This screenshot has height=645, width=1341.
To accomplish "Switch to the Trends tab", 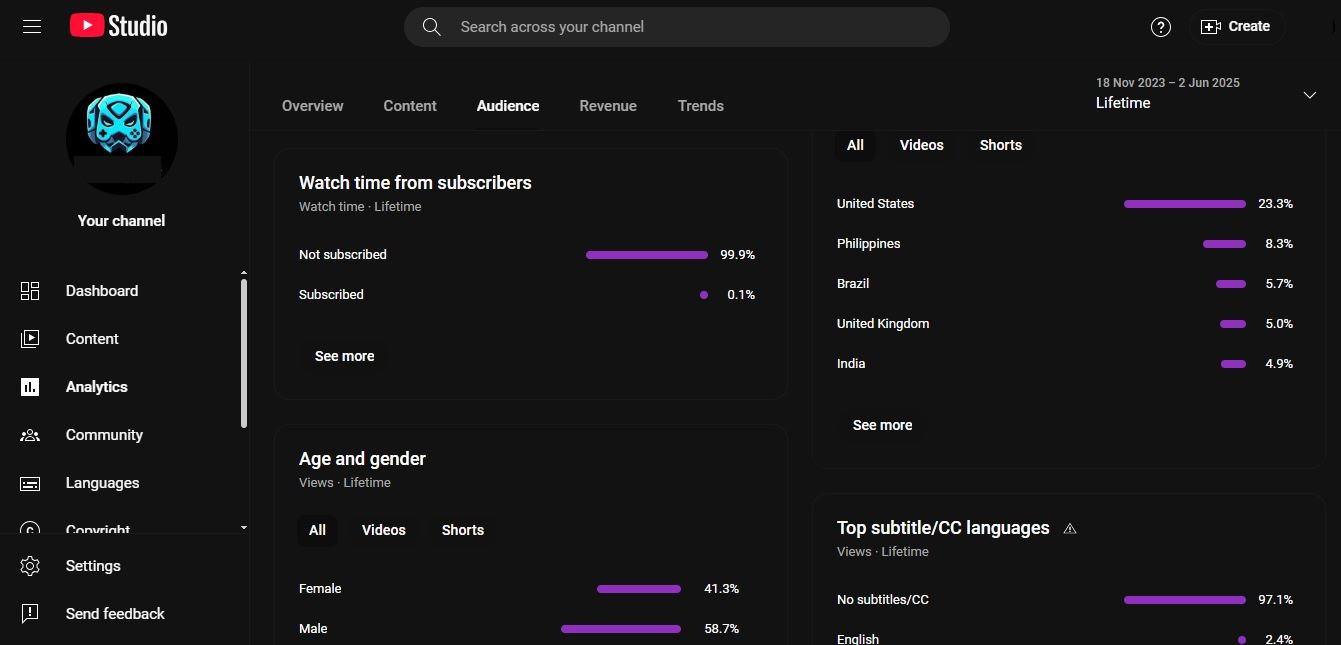I will [700, 106].
